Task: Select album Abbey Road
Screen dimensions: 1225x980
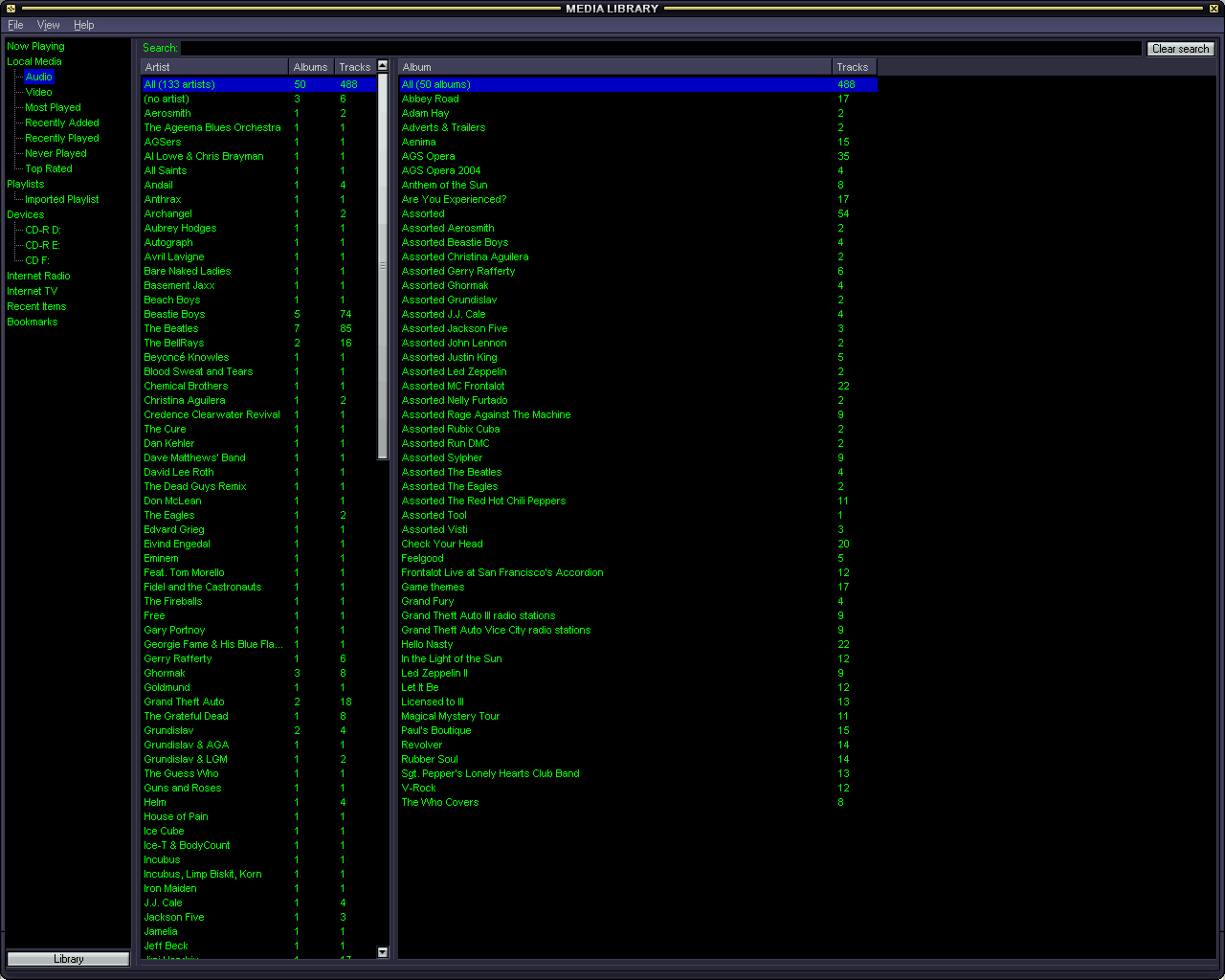Action: [x=638, y=99]
